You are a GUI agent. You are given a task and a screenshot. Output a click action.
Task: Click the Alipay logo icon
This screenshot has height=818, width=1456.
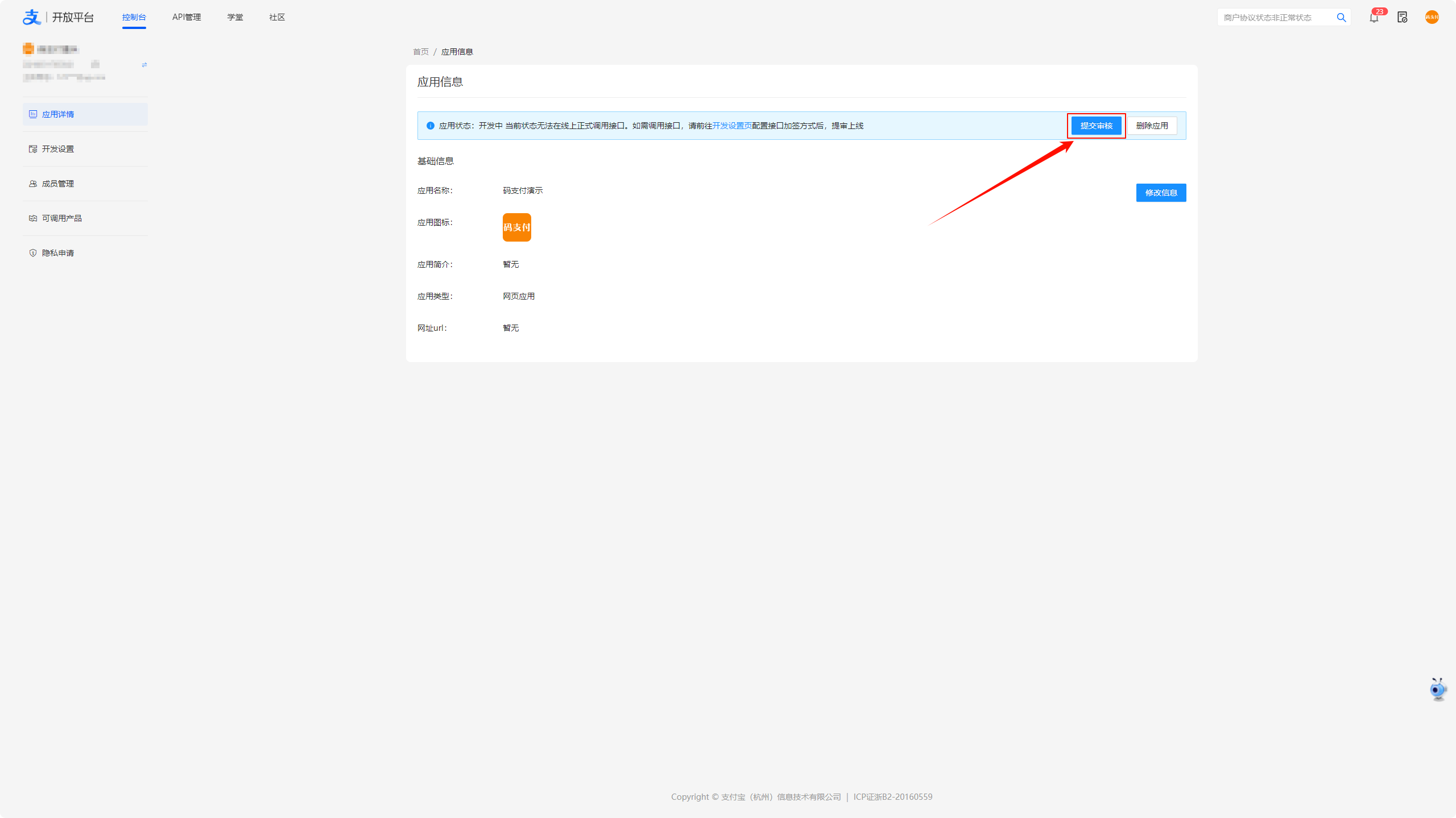[x=31, y=17]
